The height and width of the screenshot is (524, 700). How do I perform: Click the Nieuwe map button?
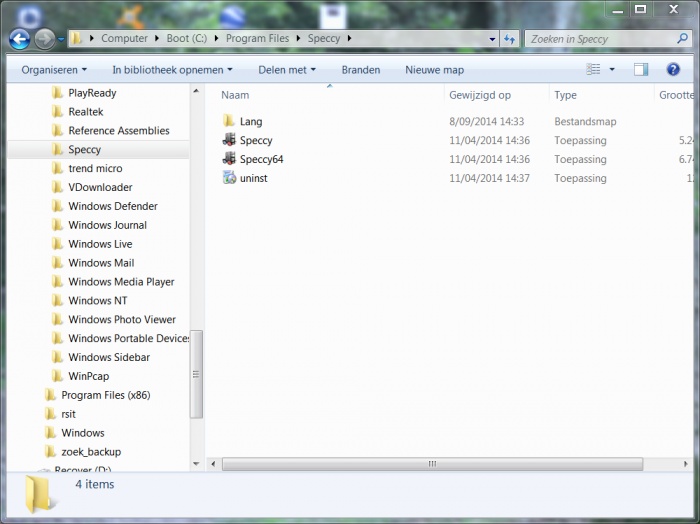click(x=434, y=70)
